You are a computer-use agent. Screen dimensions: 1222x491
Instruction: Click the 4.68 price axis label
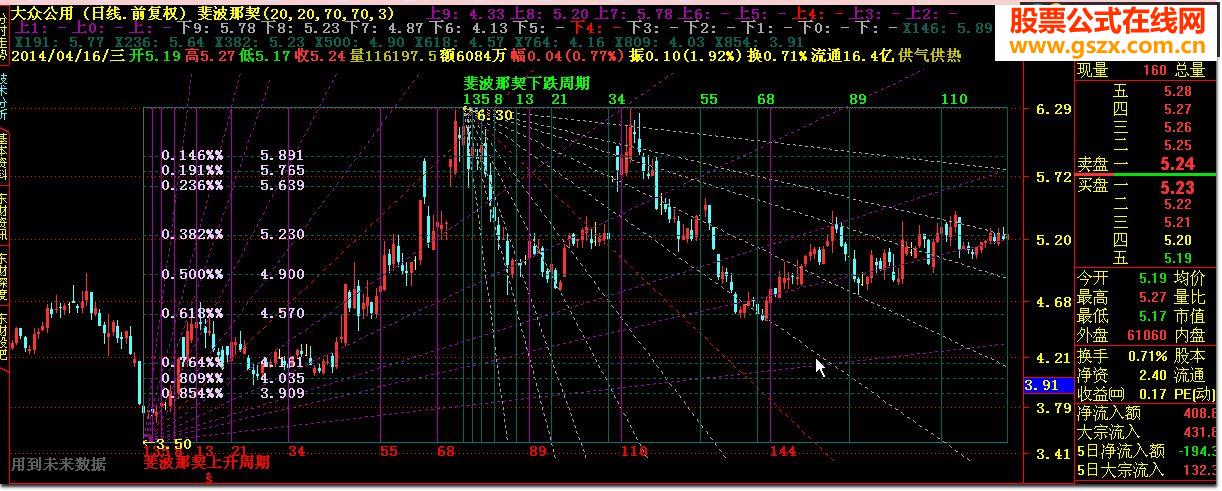pos(1053,302)
